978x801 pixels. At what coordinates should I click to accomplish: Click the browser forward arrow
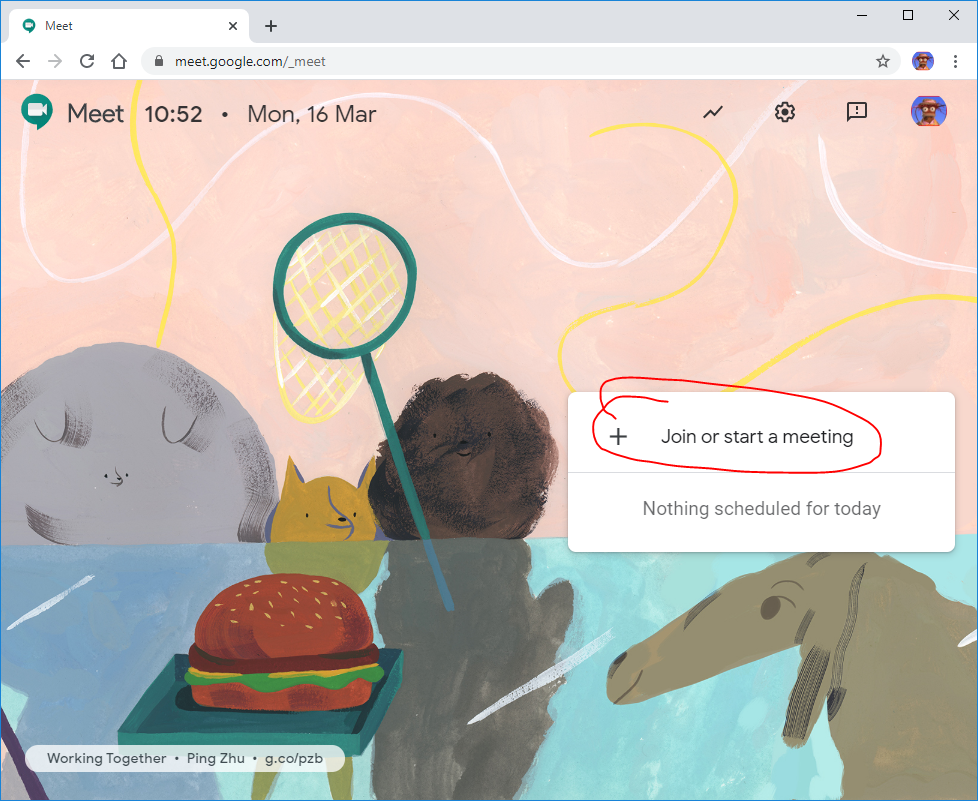tap(55, 61)
